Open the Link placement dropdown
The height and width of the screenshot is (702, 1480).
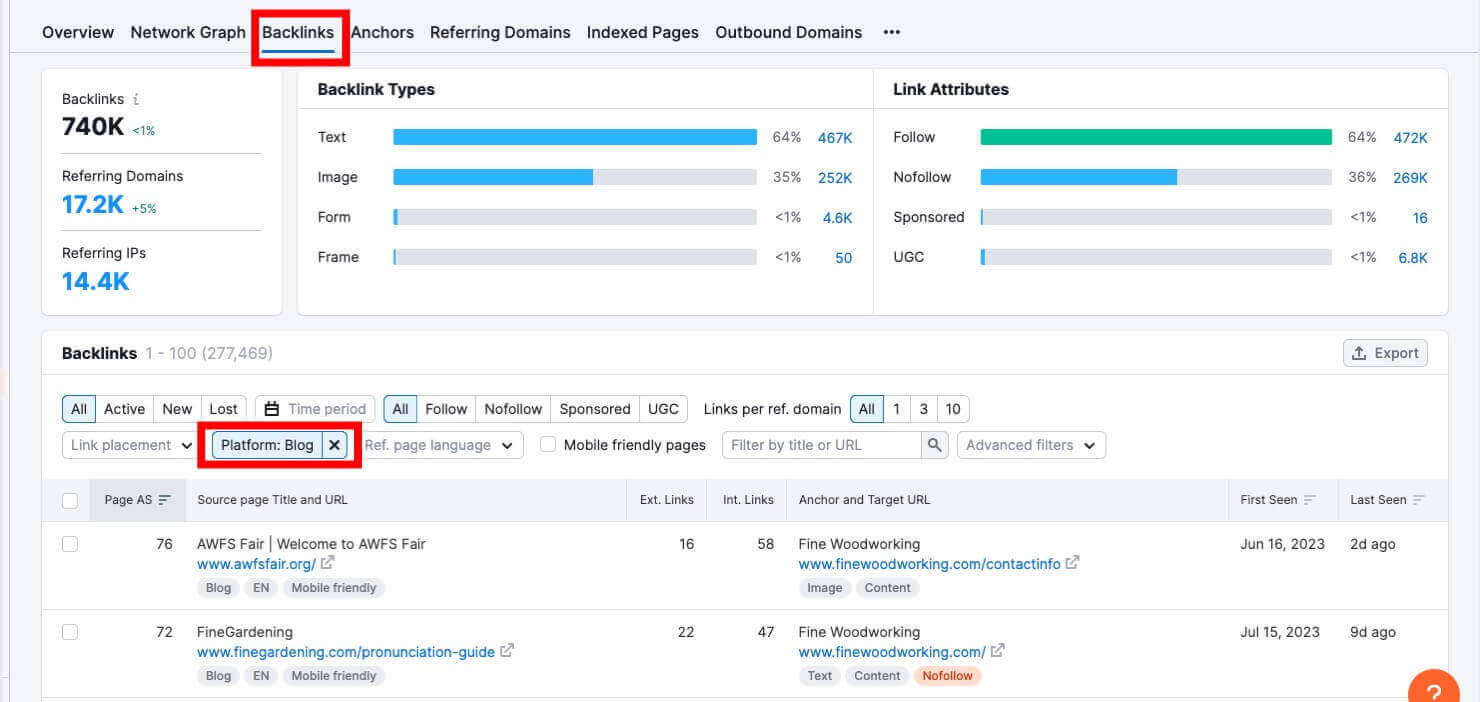click(128, 444)
